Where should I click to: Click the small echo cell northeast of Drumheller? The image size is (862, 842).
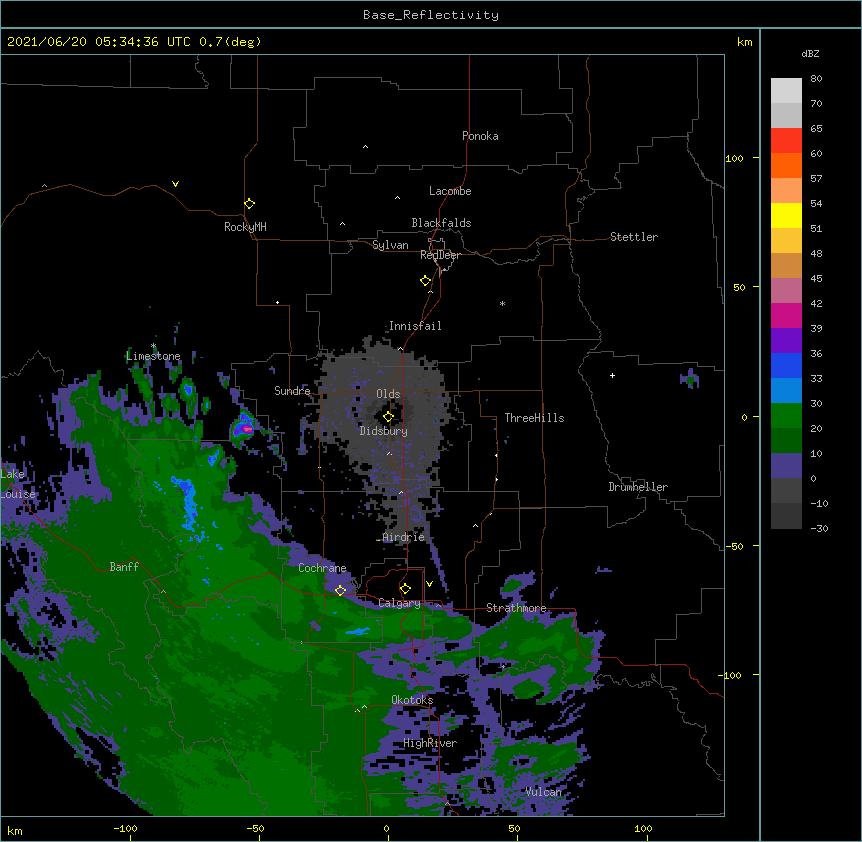[689, 378]
